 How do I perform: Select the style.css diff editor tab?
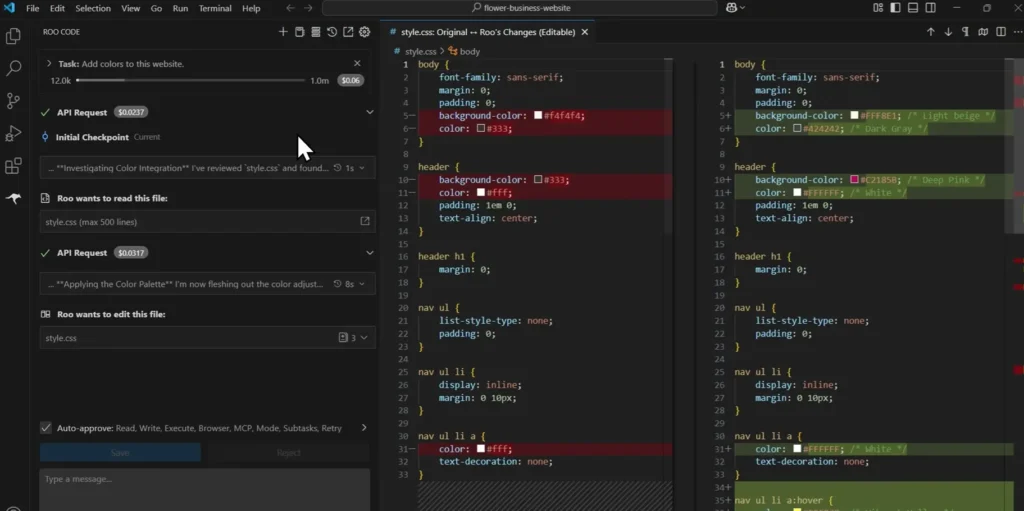pyautogui.click(x=488, y=32)
